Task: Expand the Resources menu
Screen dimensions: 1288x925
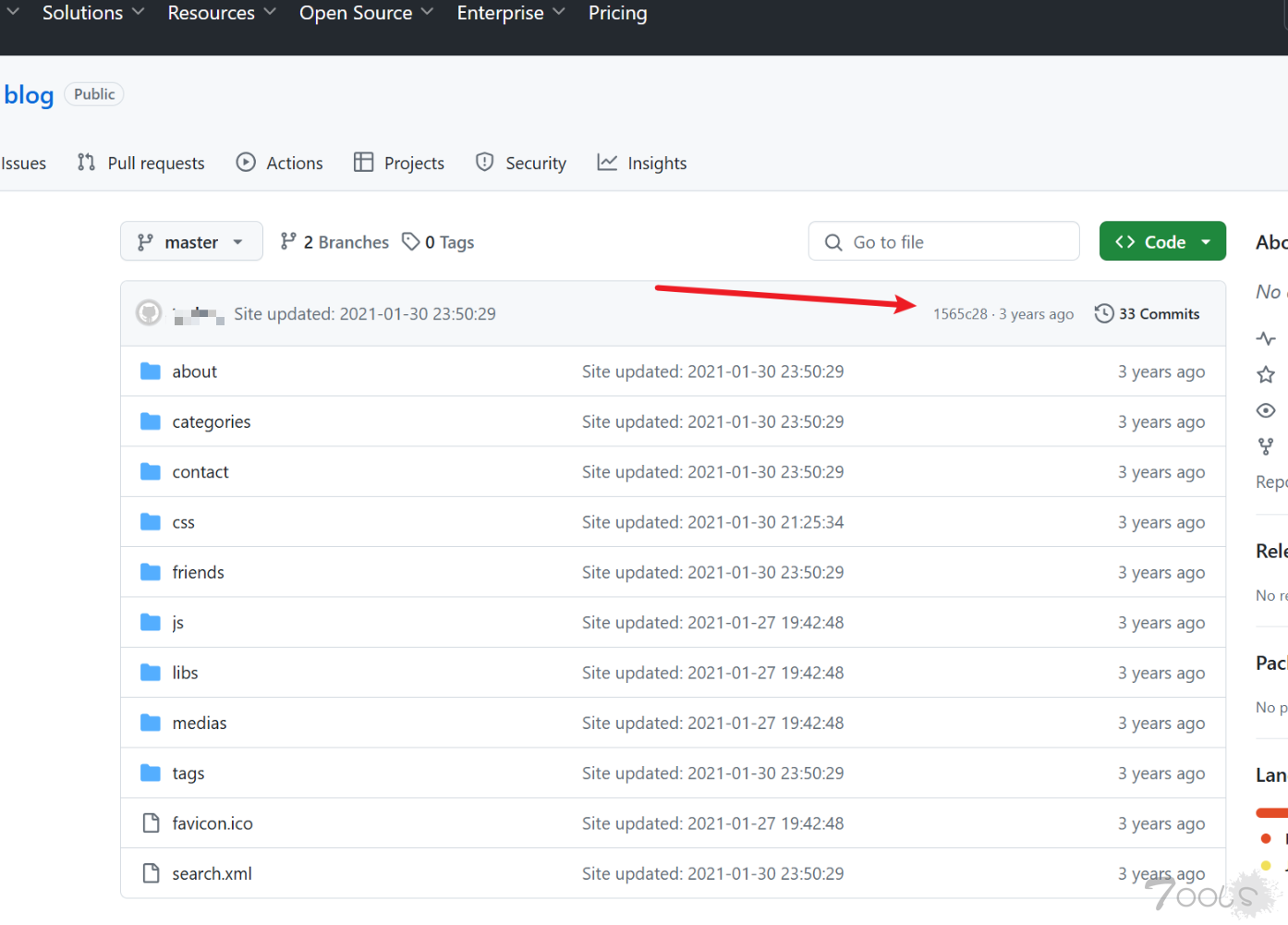Action: 222,13
